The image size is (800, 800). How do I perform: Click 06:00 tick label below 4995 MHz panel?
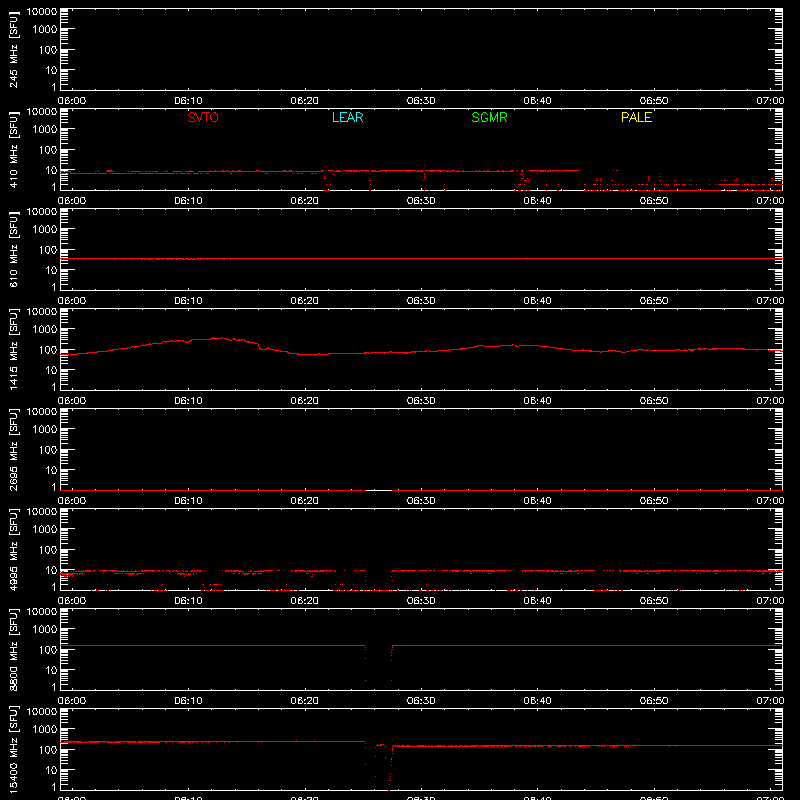coord(72,601)
